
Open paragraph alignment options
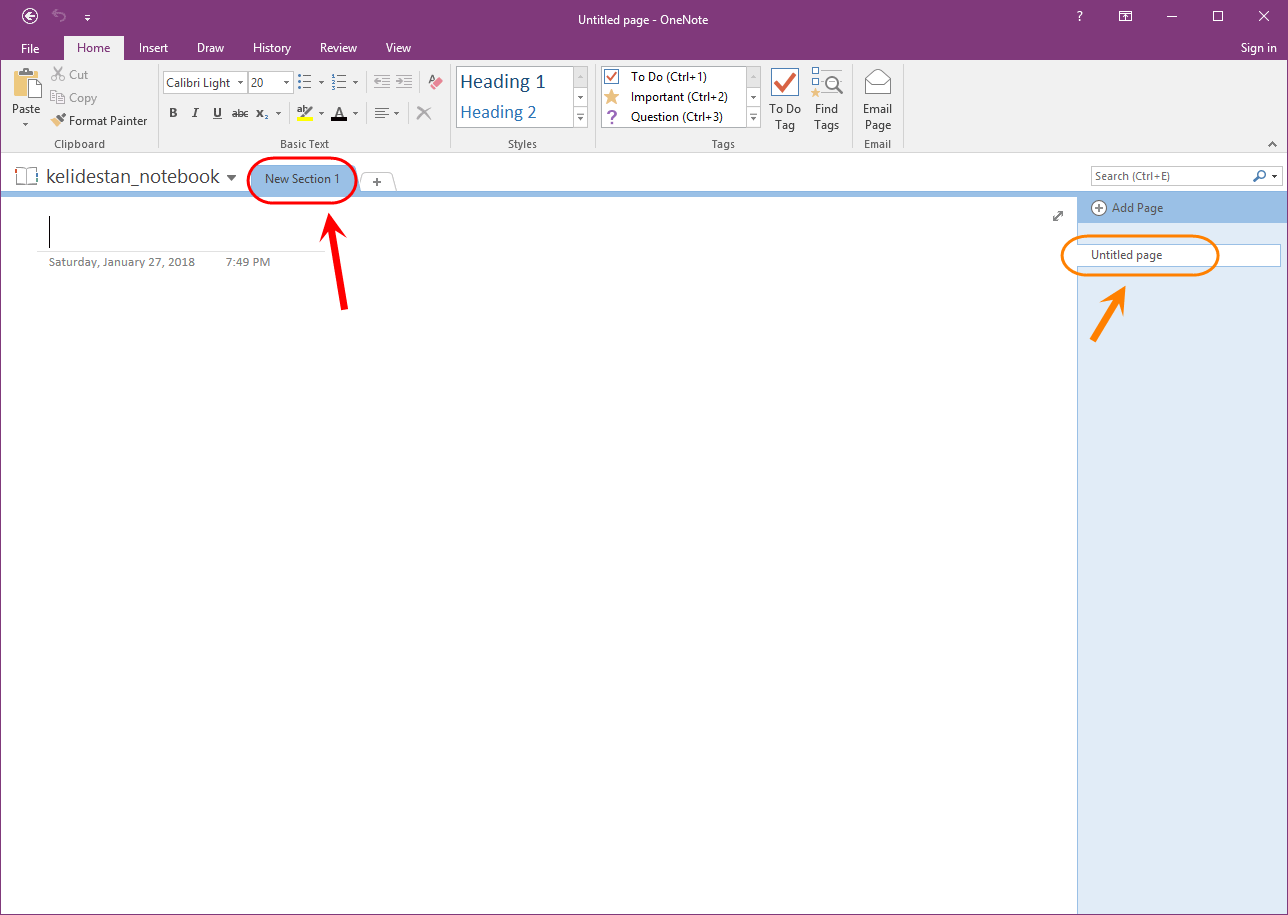pyautogui.click(x=386, y=113)
